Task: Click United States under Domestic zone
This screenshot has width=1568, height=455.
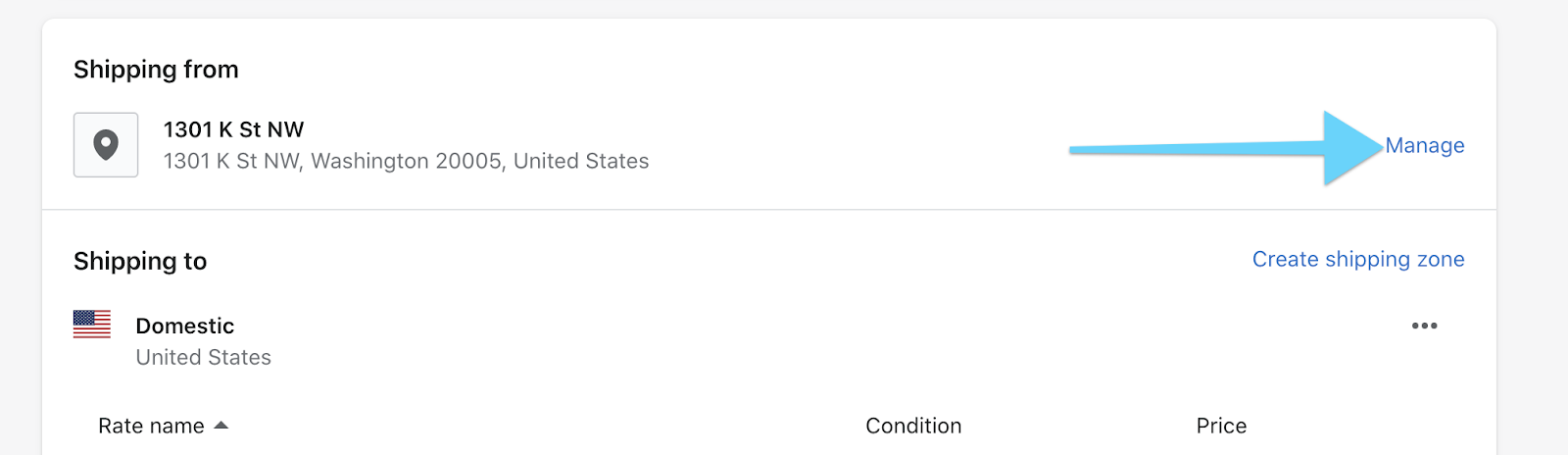Action: click(x=203, y=357)
